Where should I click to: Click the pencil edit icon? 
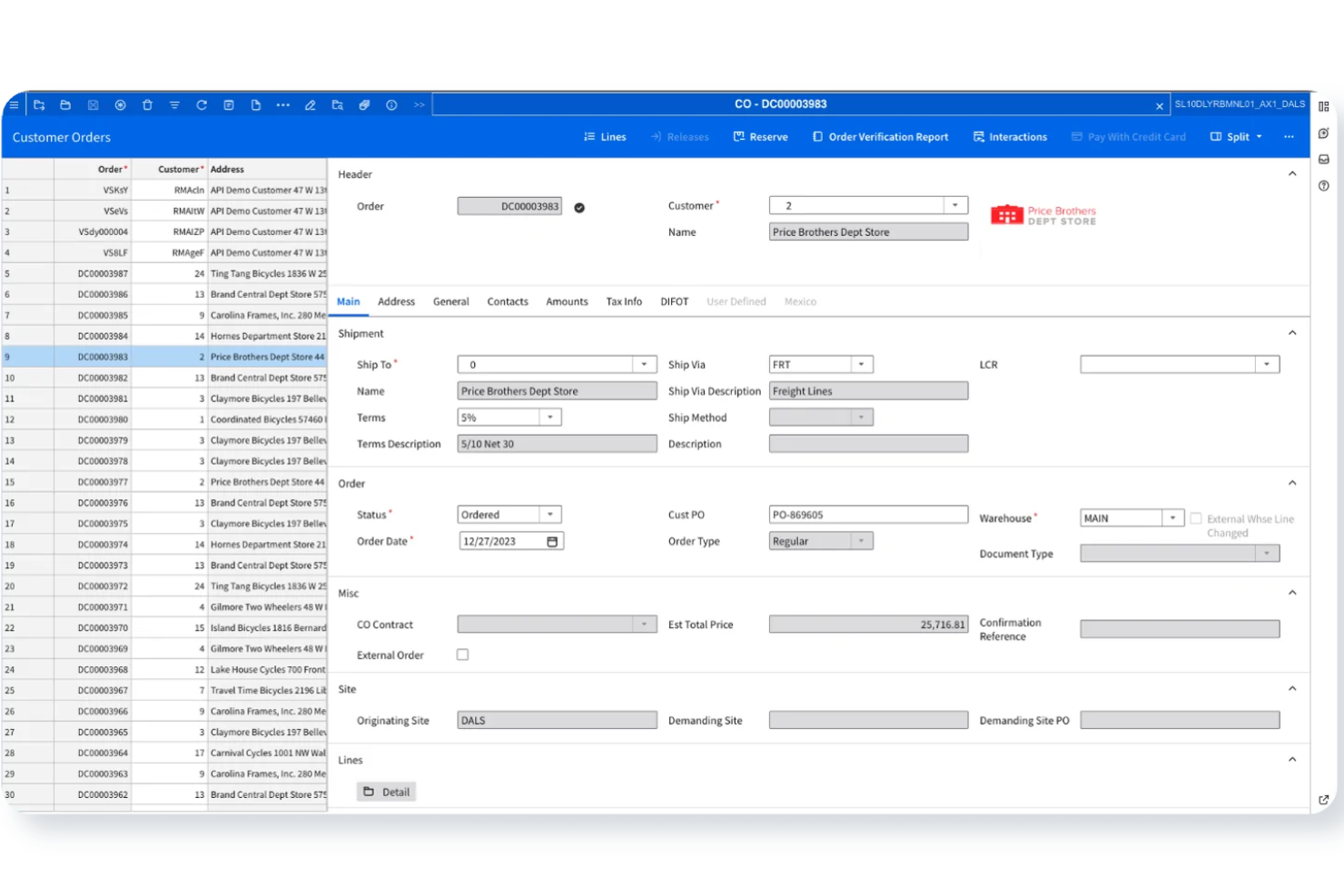pos(311,105)
